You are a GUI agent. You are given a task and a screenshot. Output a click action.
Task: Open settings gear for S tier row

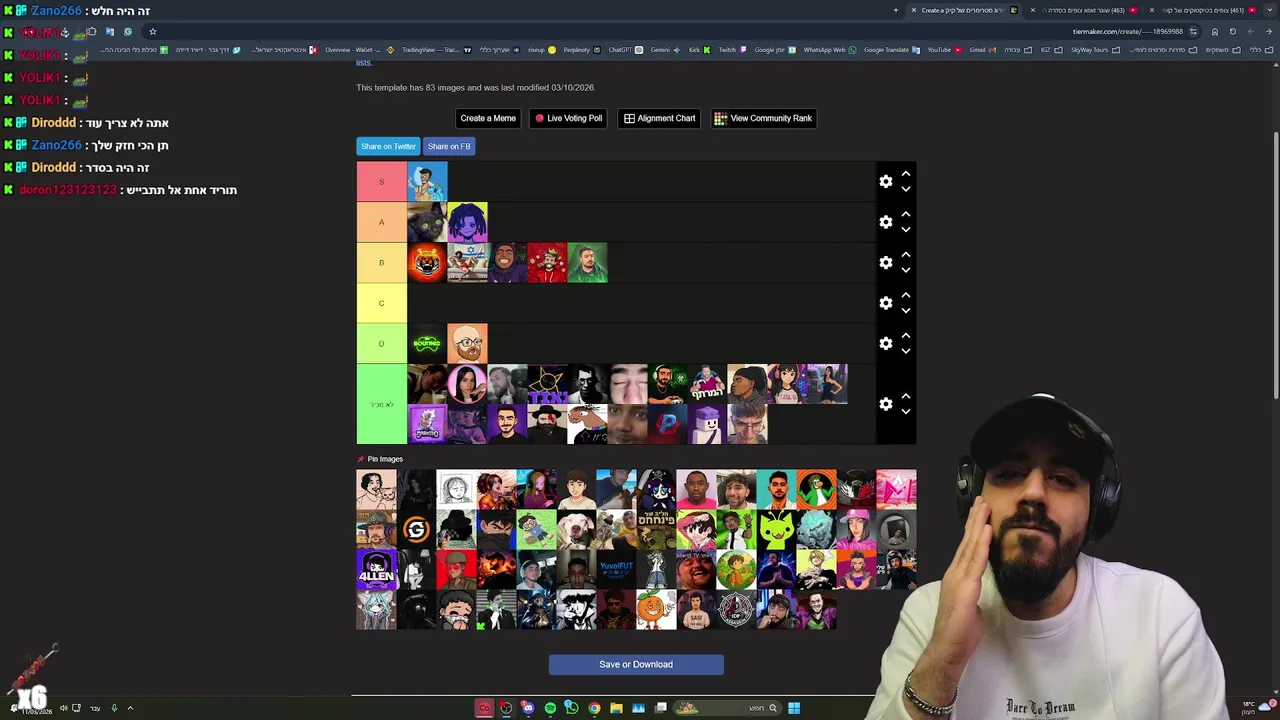885,181
